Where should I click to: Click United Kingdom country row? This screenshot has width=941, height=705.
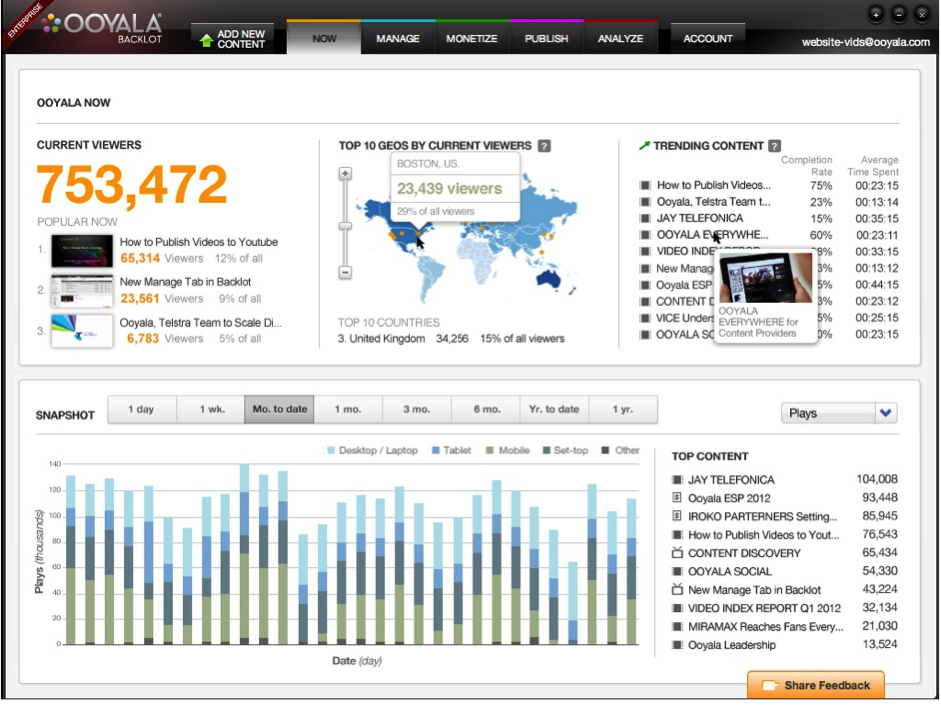pyautogui.click(x=451, y=338)
